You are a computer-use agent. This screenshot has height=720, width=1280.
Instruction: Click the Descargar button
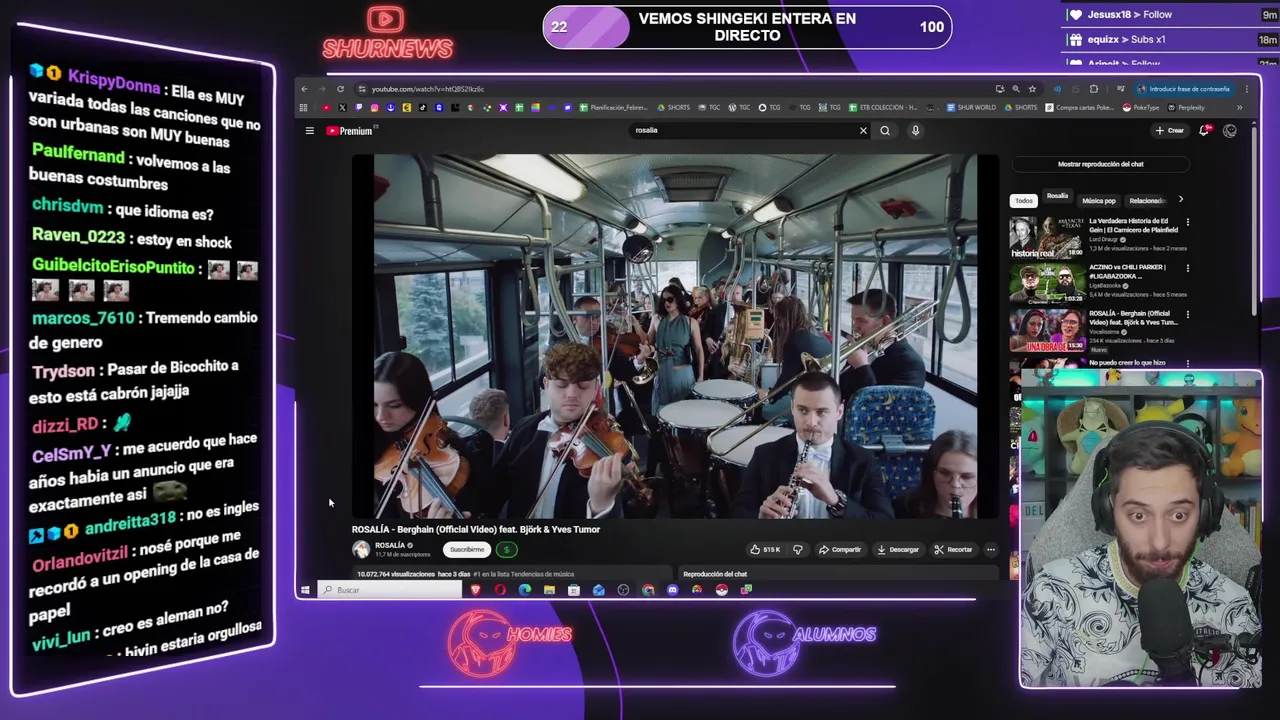click(898, 550)
